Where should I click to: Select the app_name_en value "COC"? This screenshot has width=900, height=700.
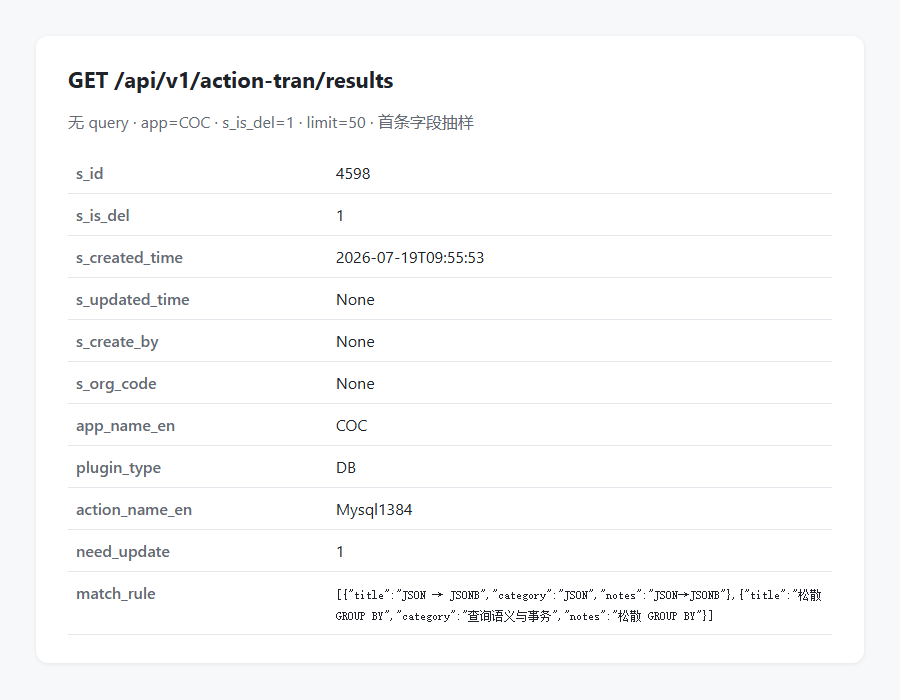351,426
